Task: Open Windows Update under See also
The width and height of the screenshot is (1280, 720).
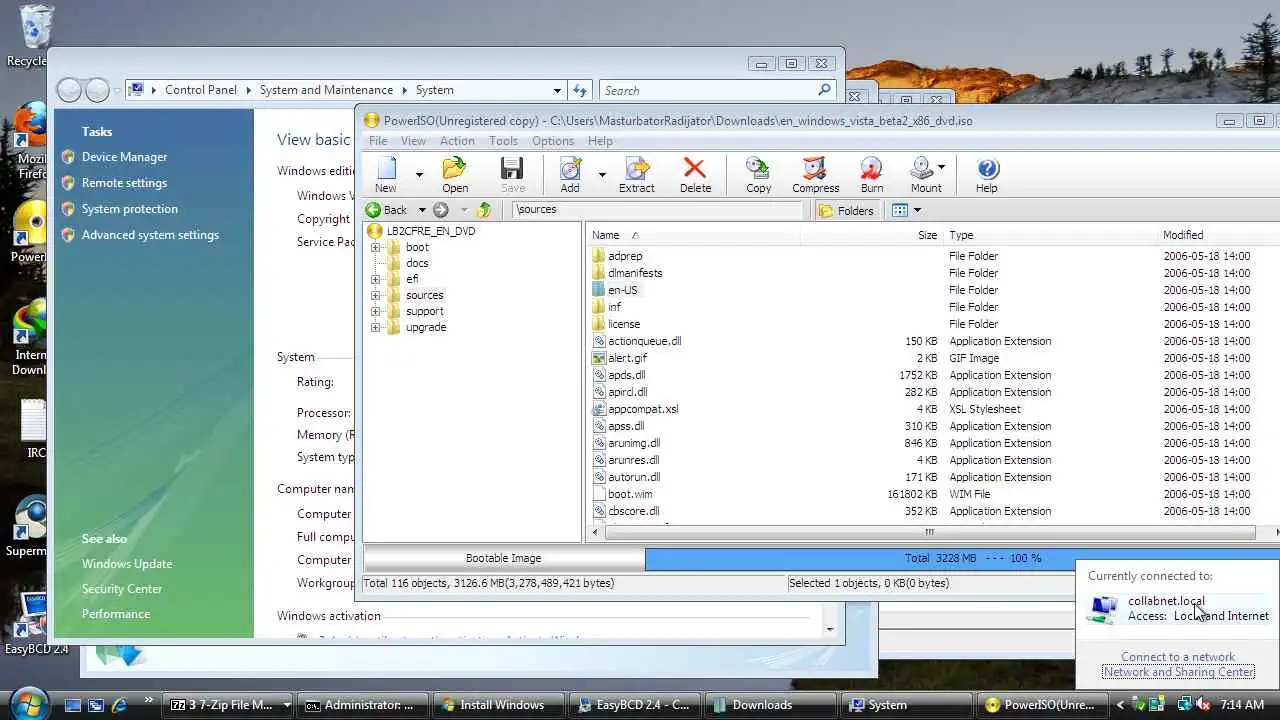Action: [x=127, y=564]
